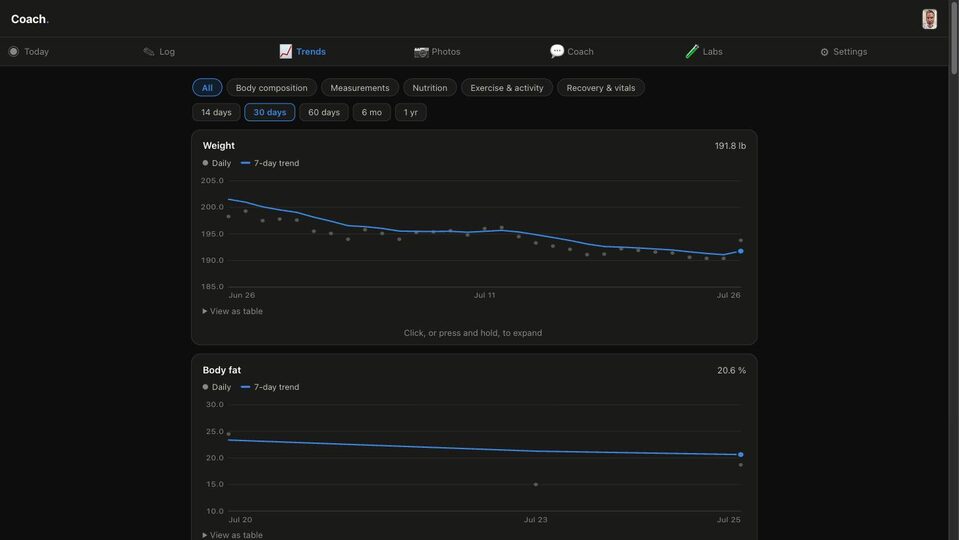Click the Photos camera icon
Image resolution: width=959 pixels, height=540 pixels.
tap(421, 52)
